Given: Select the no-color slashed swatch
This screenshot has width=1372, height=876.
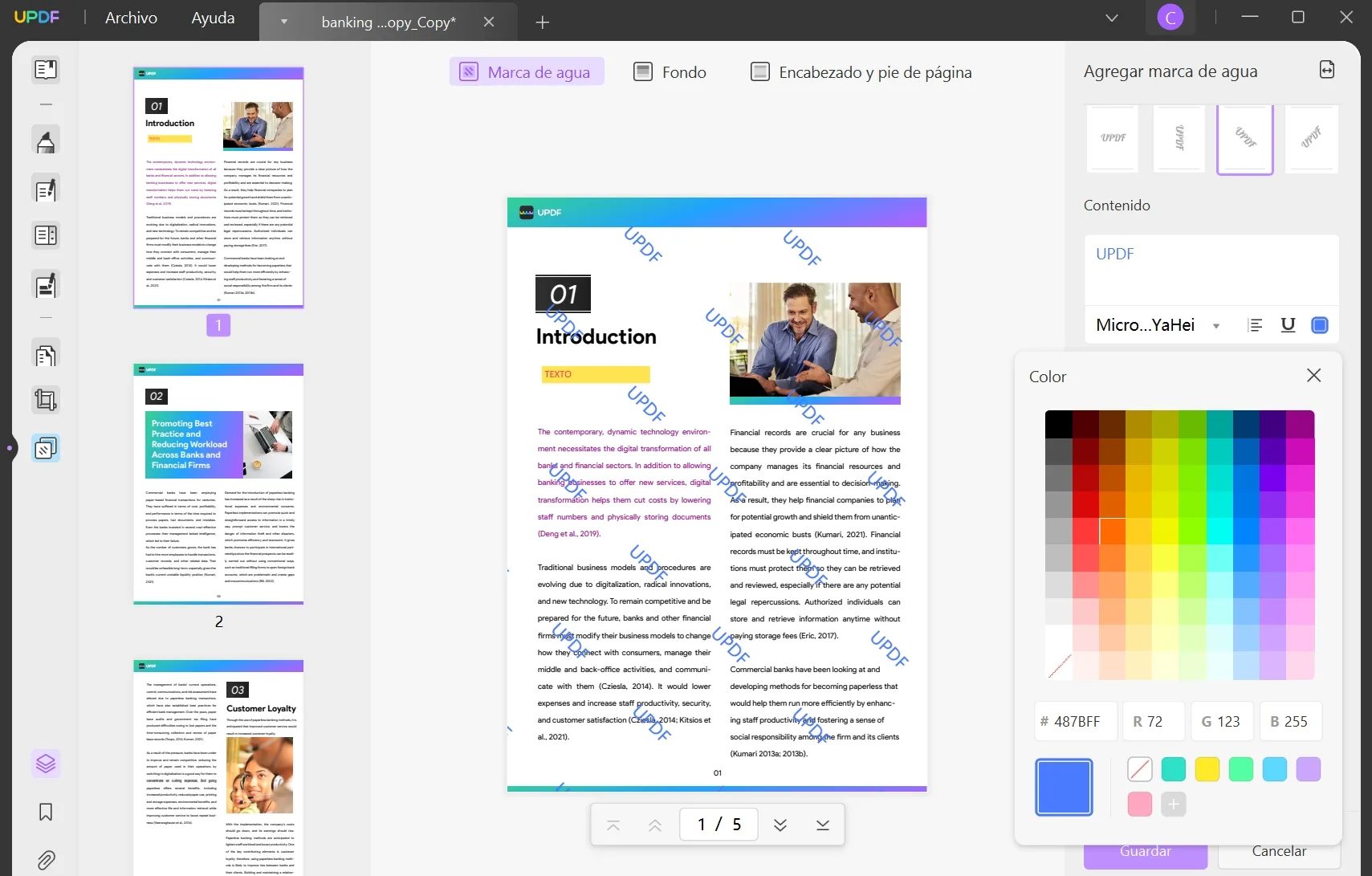Looking at the screenshot, I should pyautogui.click(x=1140, y=769).
